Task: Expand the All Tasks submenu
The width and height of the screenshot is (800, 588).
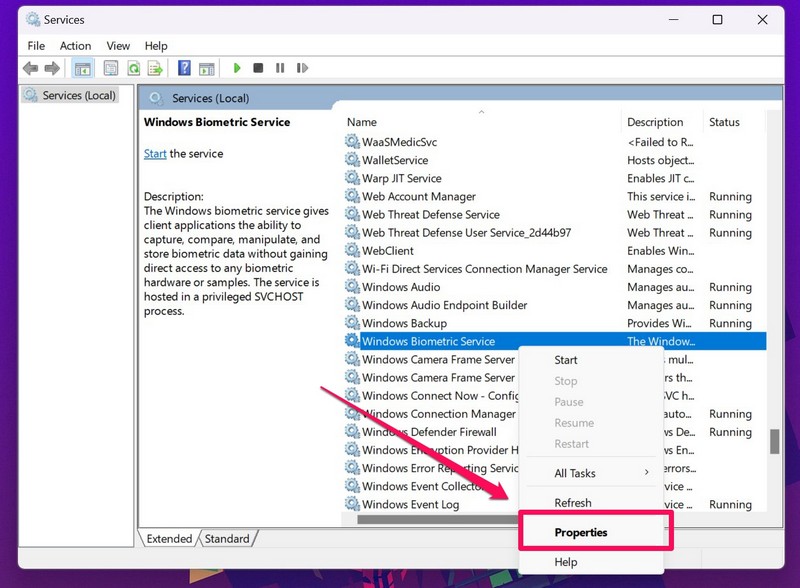Action: point(600,473)
